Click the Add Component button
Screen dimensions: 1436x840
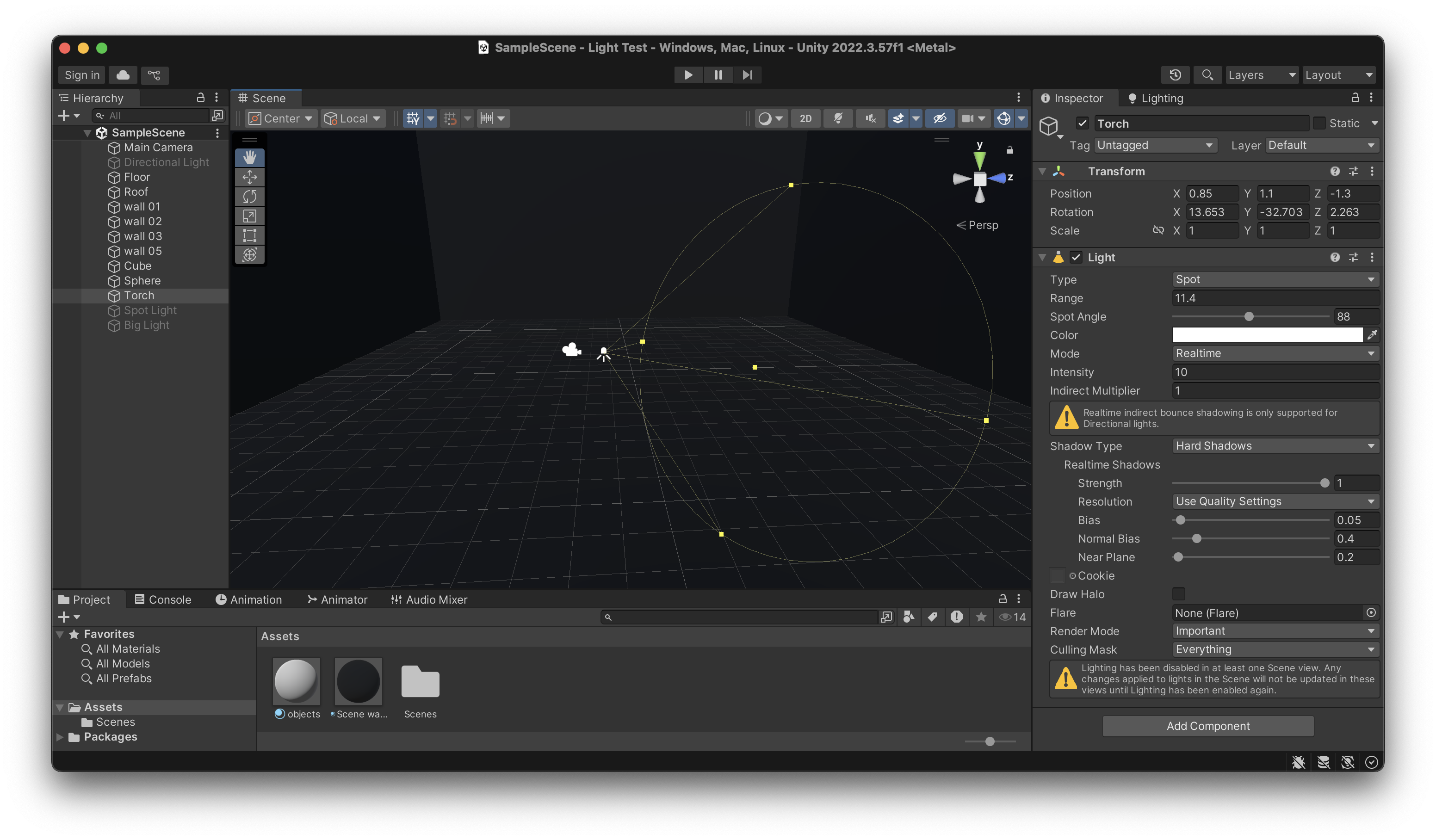click(1207, 725)
